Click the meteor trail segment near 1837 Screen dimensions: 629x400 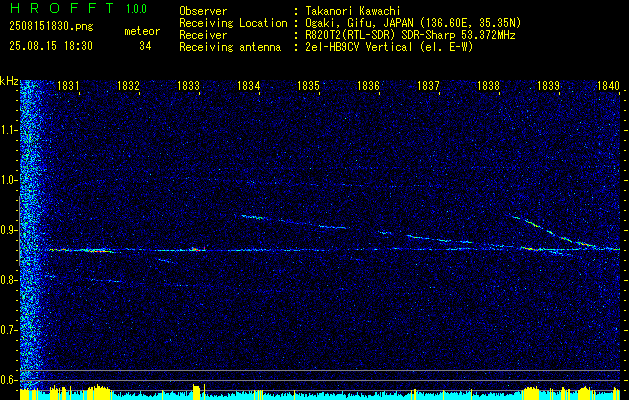click(439, 239)
